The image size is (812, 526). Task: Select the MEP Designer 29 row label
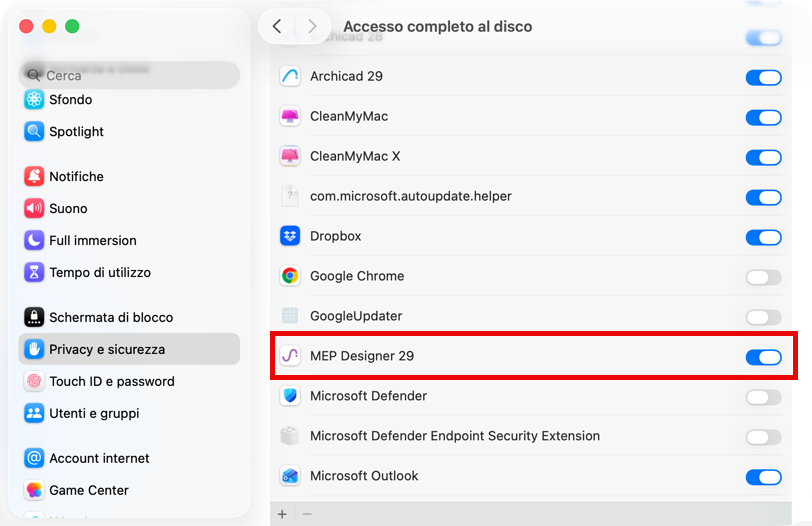(362, 356)
